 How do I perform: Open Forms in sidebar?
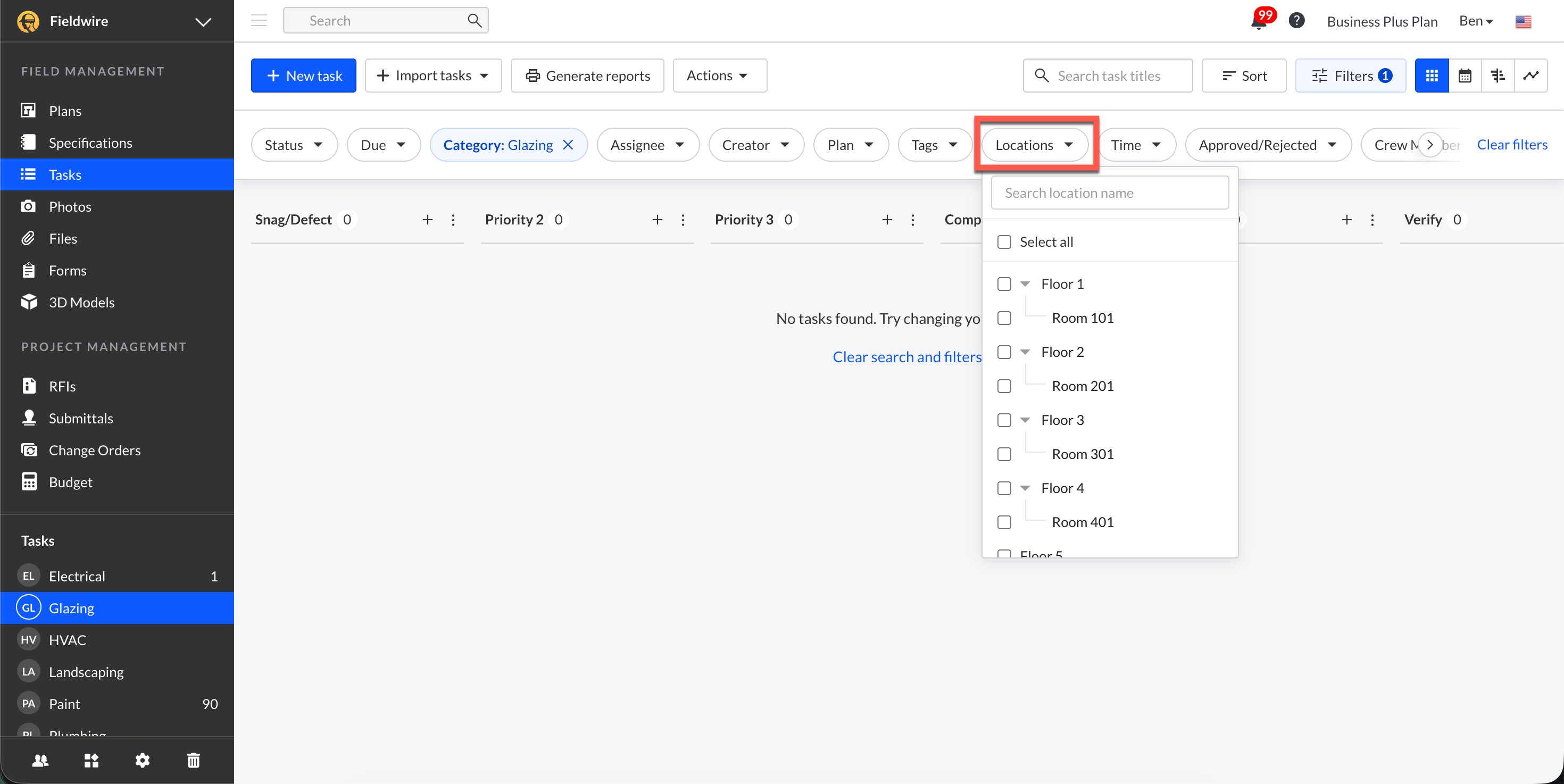(117, 271)
